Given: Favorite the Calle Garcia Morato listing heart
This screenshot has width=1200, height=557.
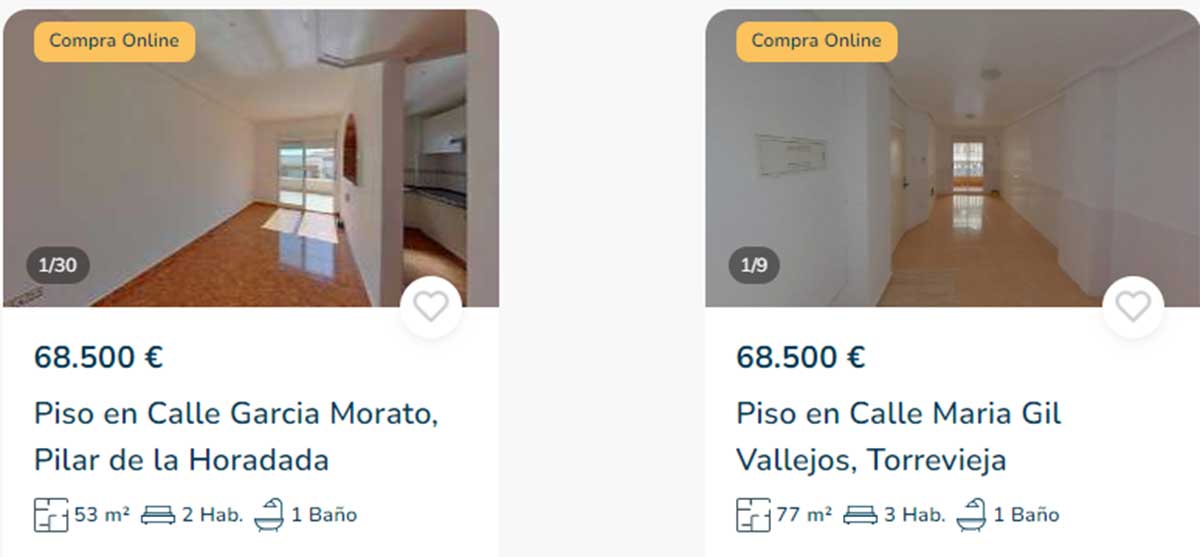Looking at the screenshot, I should coord(431,306).
